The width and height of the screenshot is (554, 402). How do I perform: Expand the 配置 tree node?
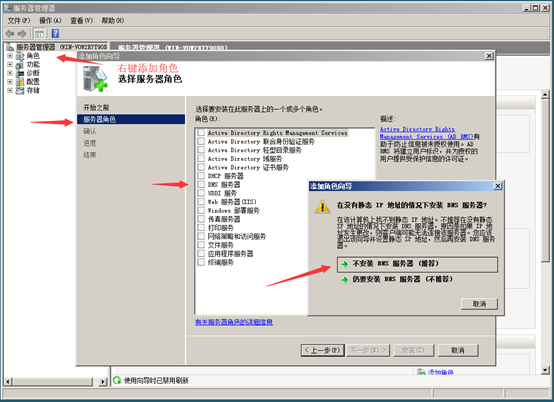pos(10,82)
